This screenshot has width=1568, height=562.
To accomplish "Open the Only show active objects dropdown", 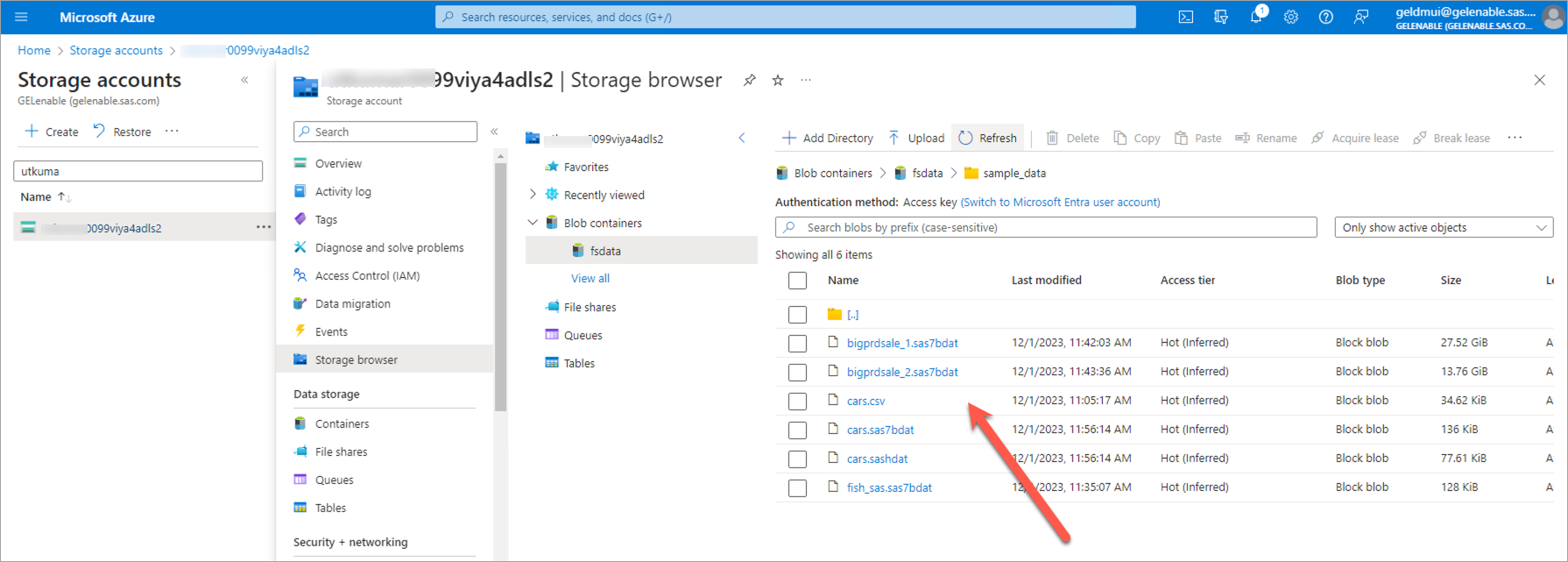I will pos(1443,228).
